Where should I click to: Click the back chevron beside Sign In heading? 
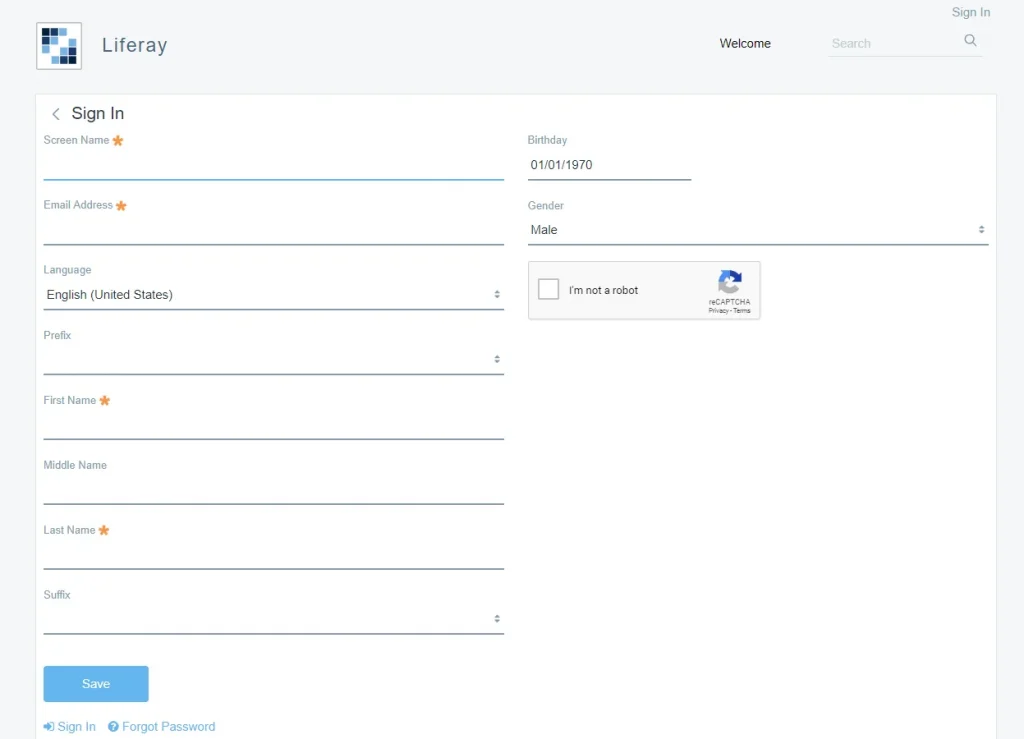(56, 113)
